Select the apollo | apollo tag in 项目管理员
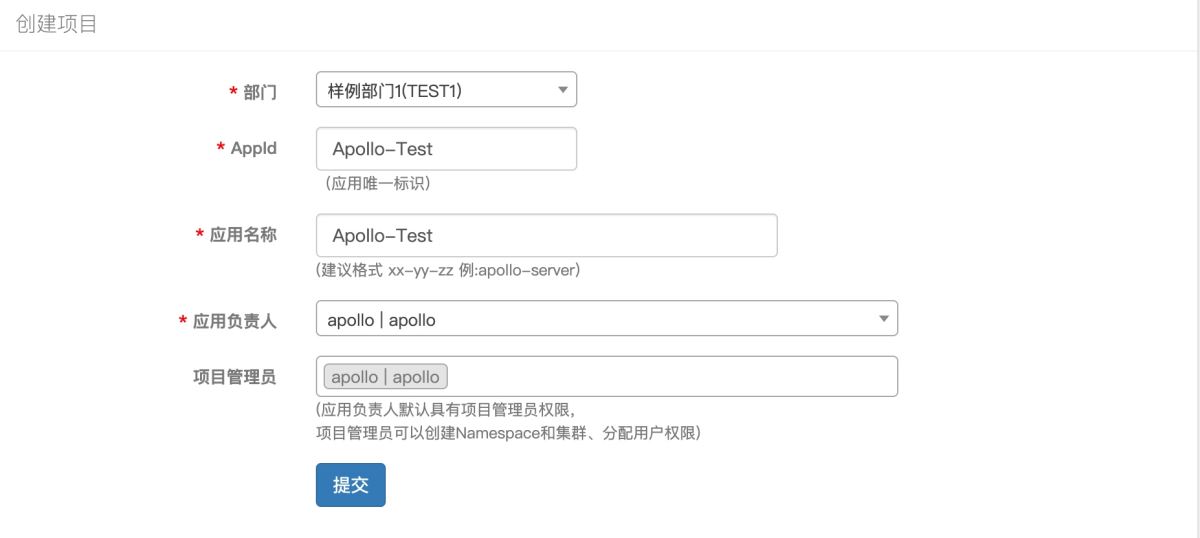This screenshot has height=538, width=1200. [386, 377]
